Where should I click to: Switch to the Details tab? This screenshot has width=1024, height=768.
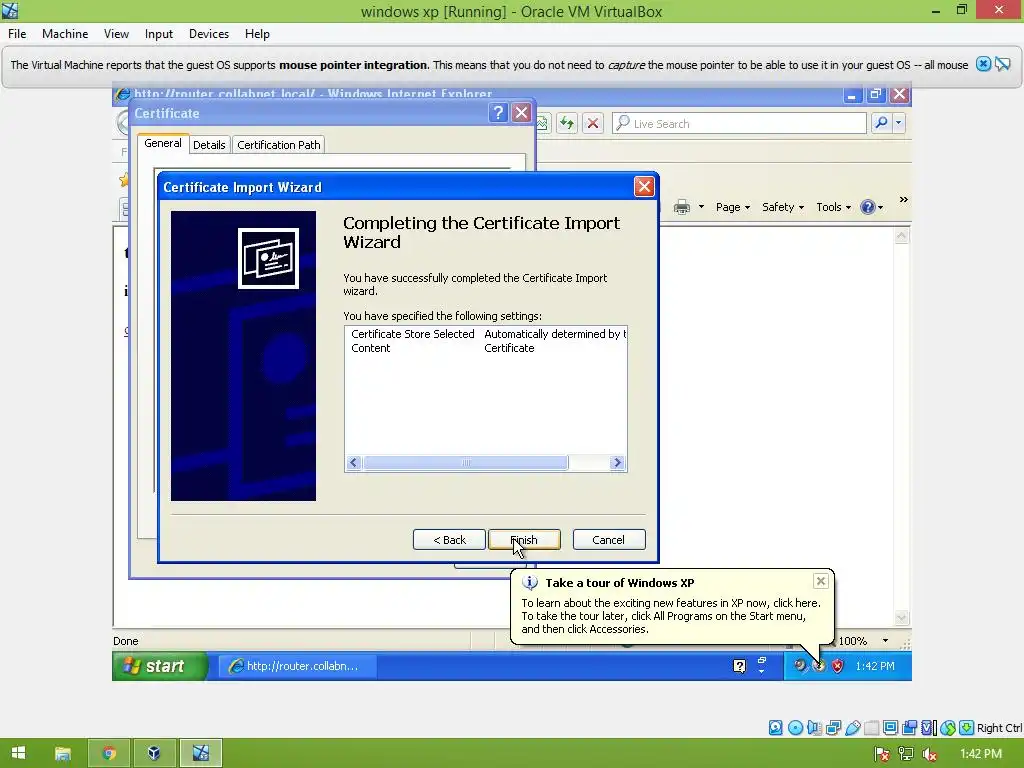coord(209,145)
